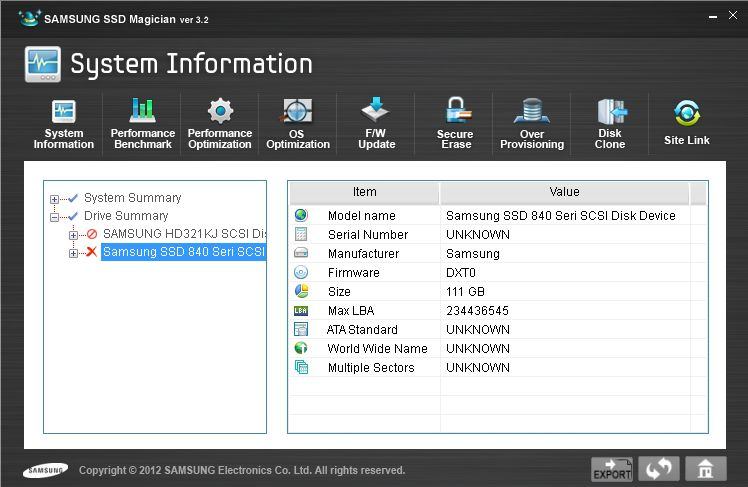
Task: Click the EXPORT button
Action: tap(612, 469)
